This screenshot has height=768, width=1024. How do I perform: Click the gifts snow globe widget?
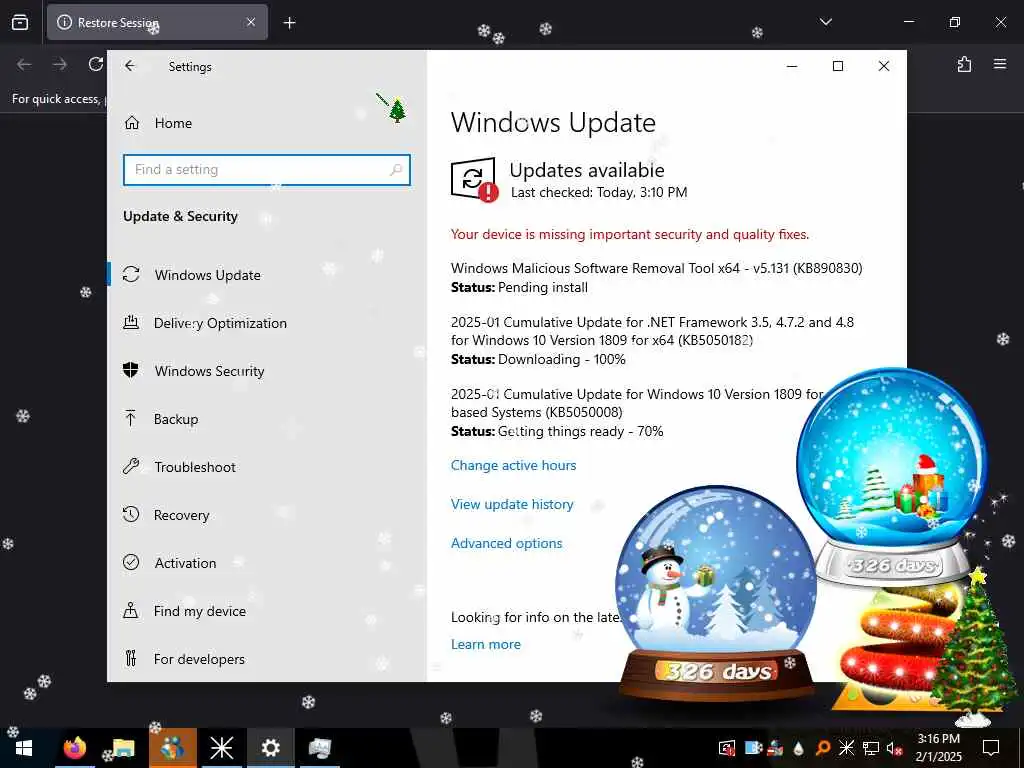pyautogui.click(x=891, y=475)
